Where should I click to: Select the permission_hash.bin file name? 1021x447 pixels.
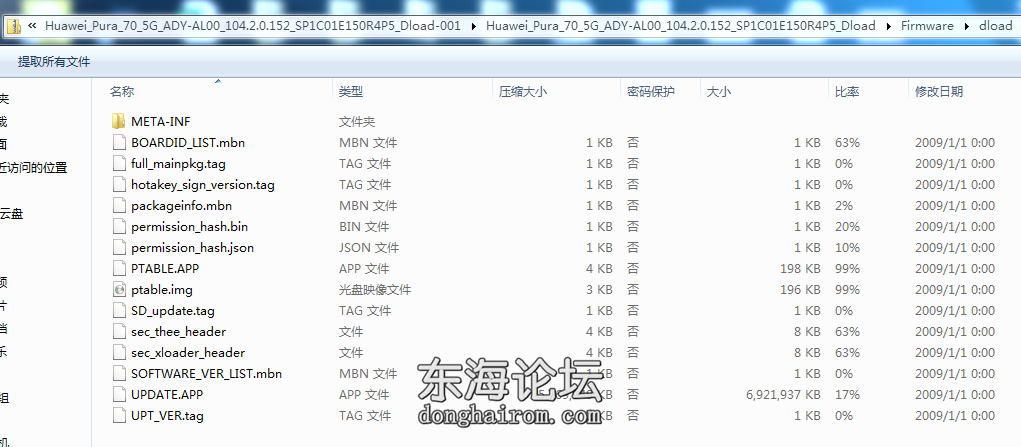coord(189,227)
